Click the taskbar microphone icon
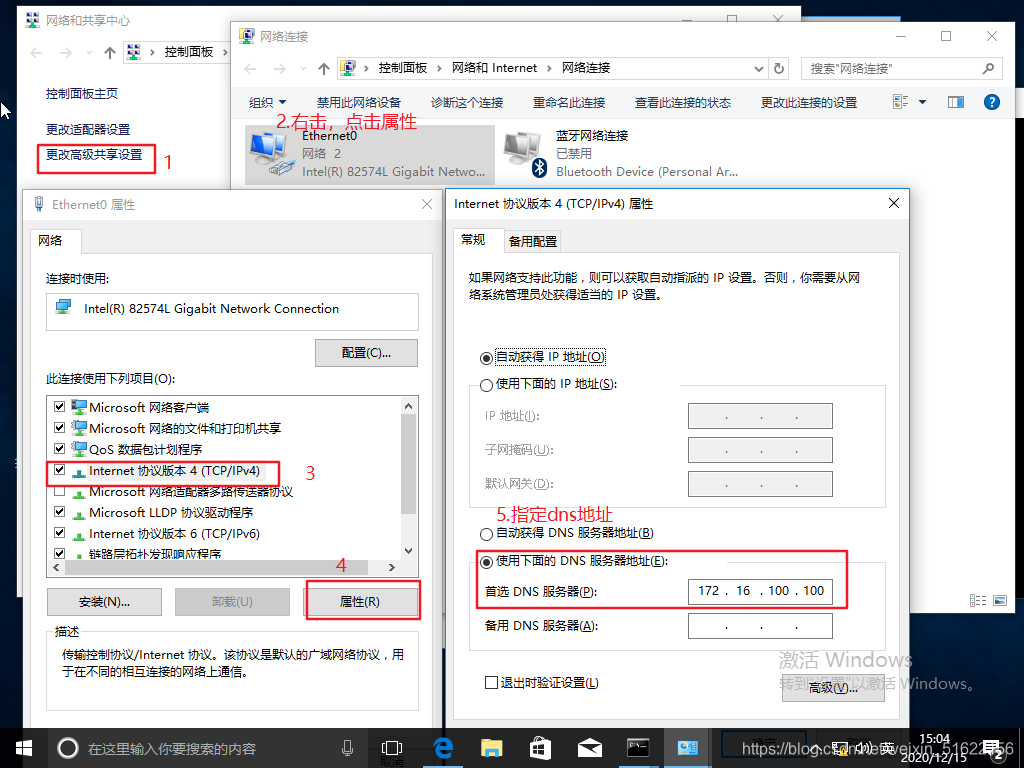This screenshot has width=1024, height=768. tap(347, 748)
